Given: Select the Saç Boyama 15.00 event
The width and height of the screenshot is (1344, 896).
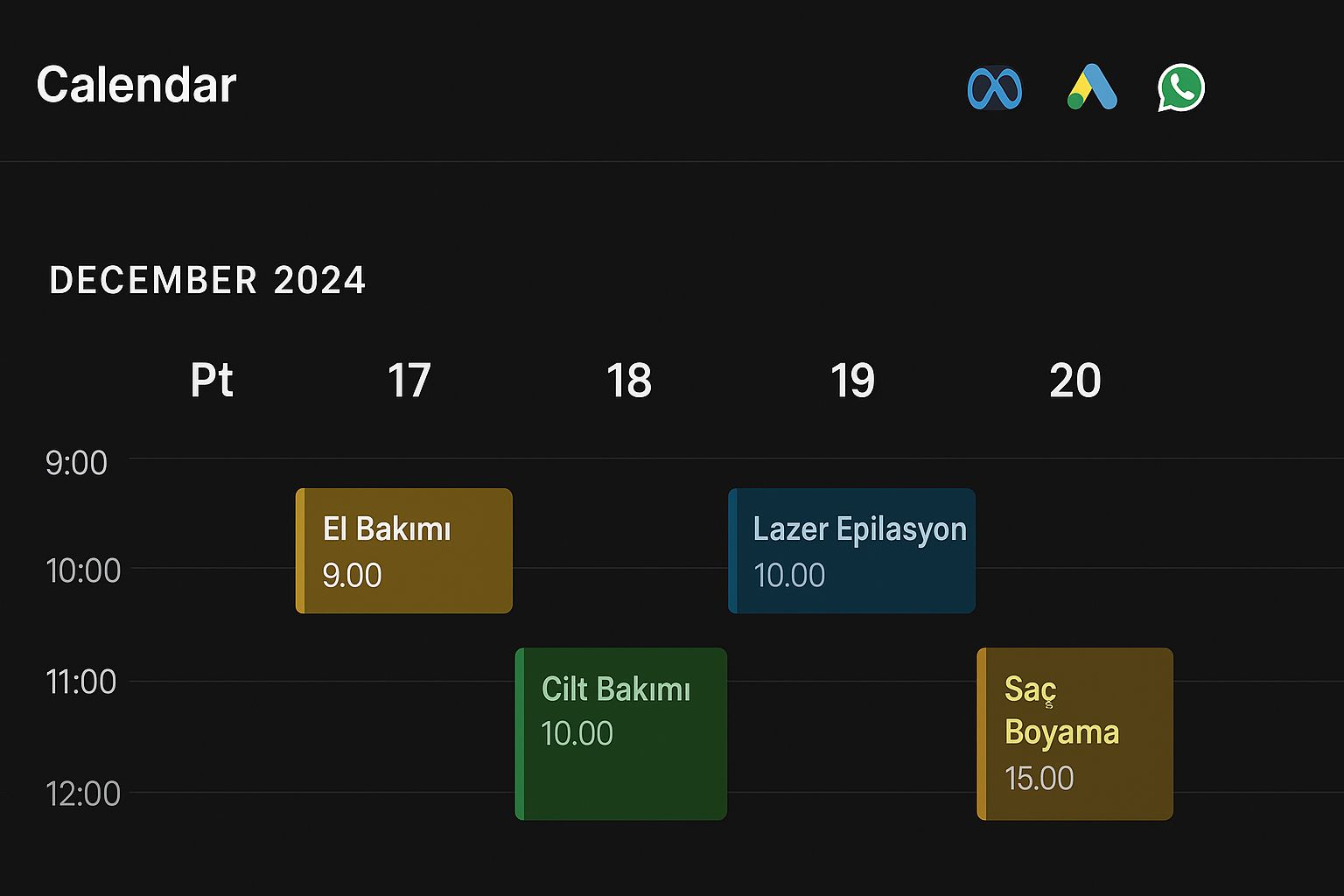Looking at the screenshot, I should [x=1075, y=733].
